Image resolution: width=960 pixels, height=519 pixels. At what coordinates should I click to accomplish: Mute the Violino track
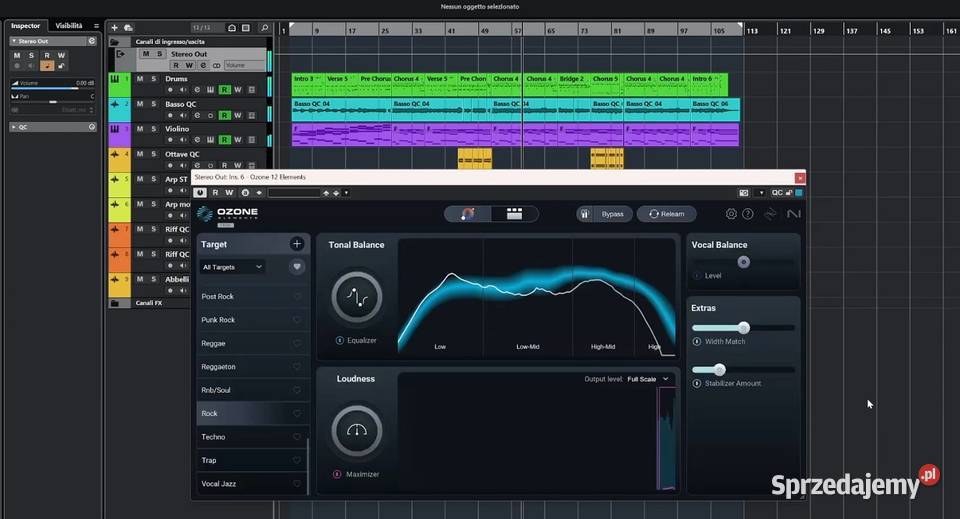point(140,129)
